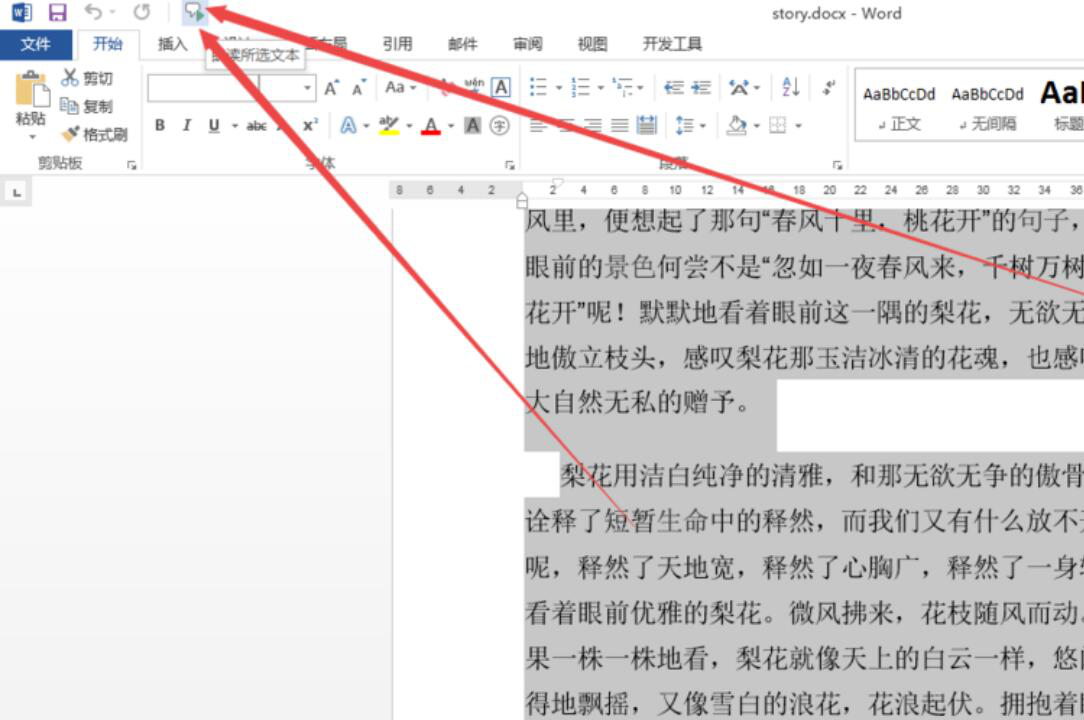
Task: Switch to the 视图 (View) tab
Action: [x=592, y=44]
